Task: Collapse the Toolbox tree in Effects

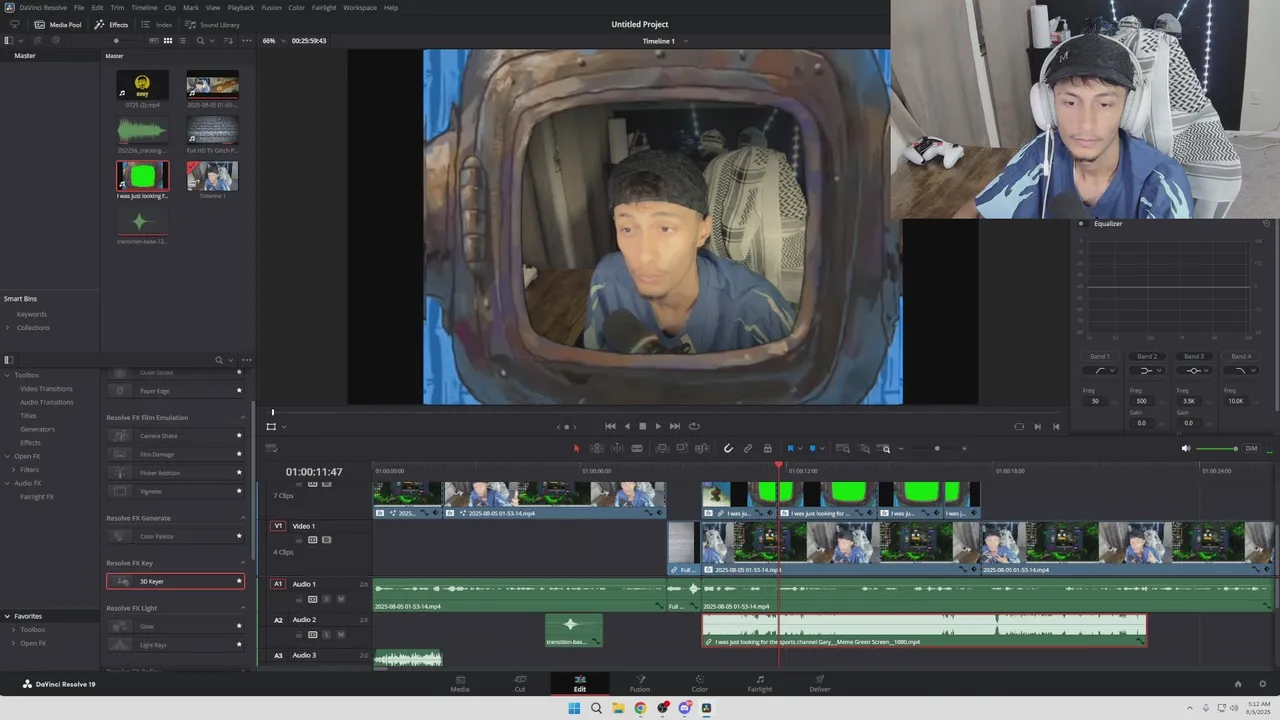Action: pyautogui.click(x=7, y=375)
